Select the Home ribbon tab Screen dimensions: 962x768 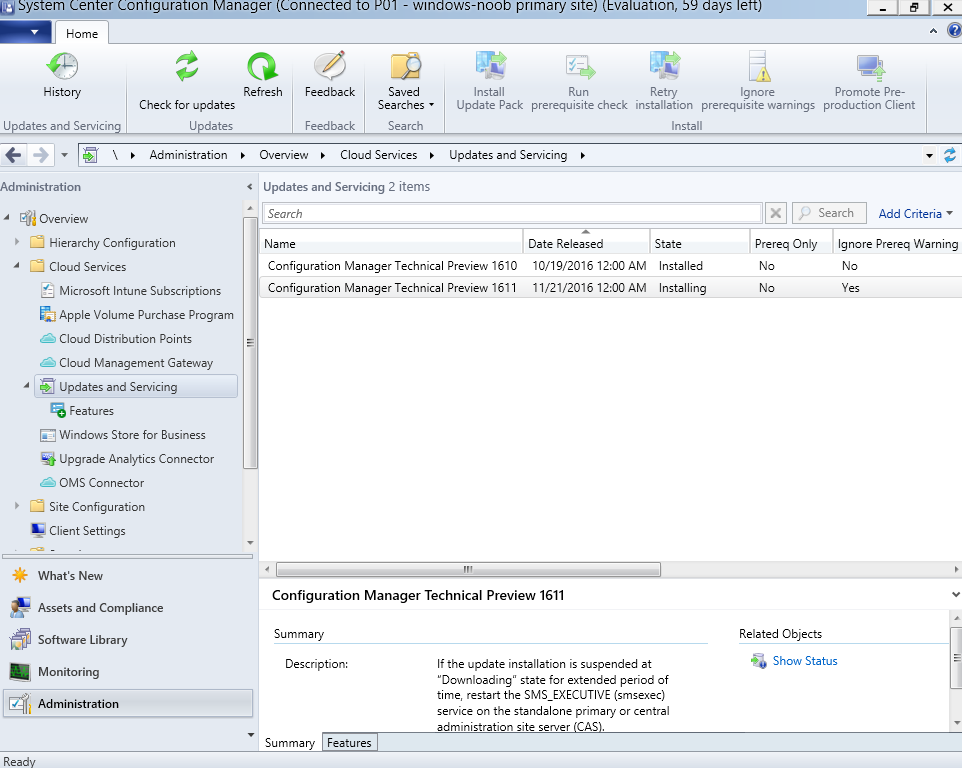point(82,33)
